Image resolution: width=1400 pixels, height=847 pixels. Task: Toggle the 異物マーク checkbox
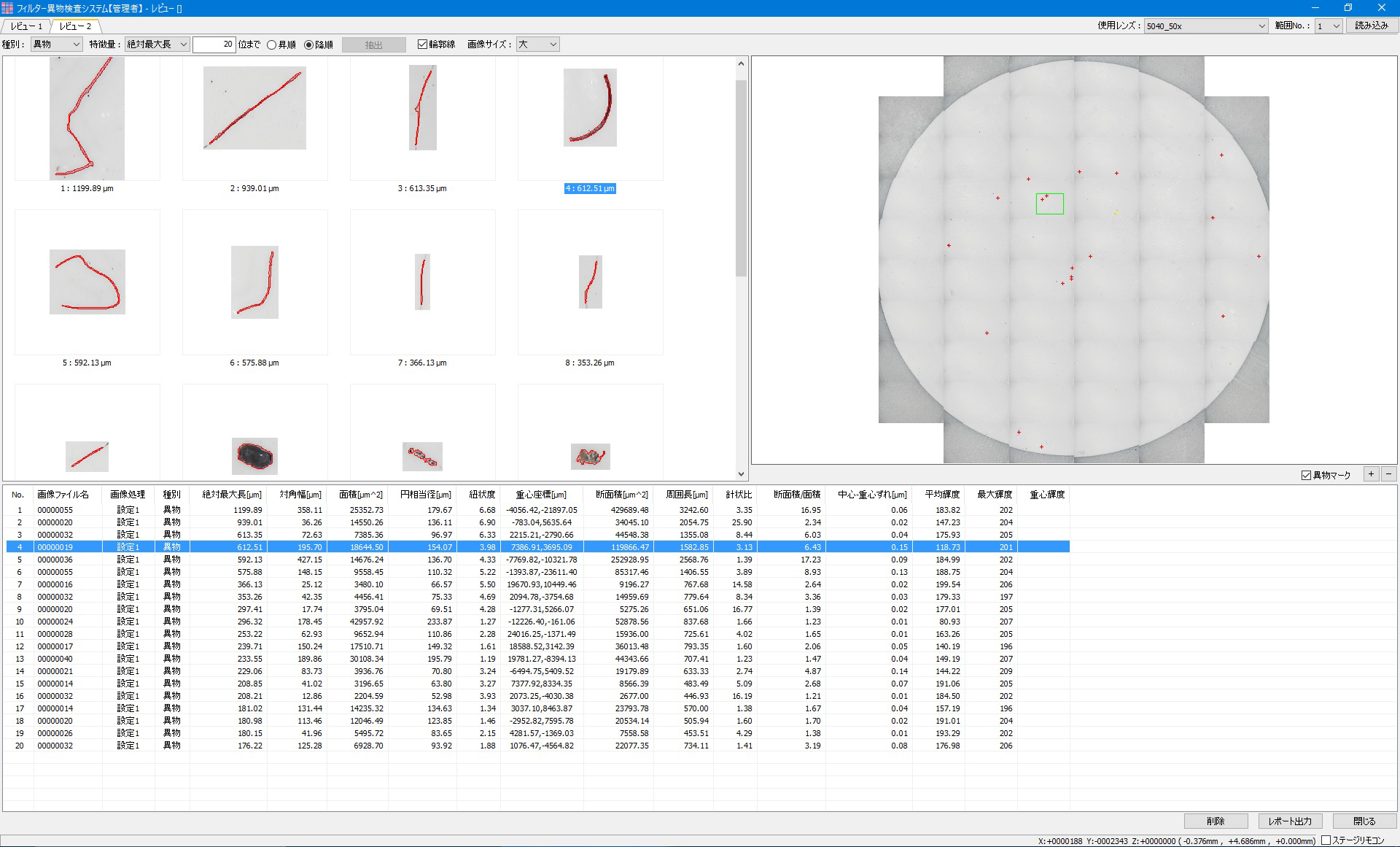[x=1306, y=476]
